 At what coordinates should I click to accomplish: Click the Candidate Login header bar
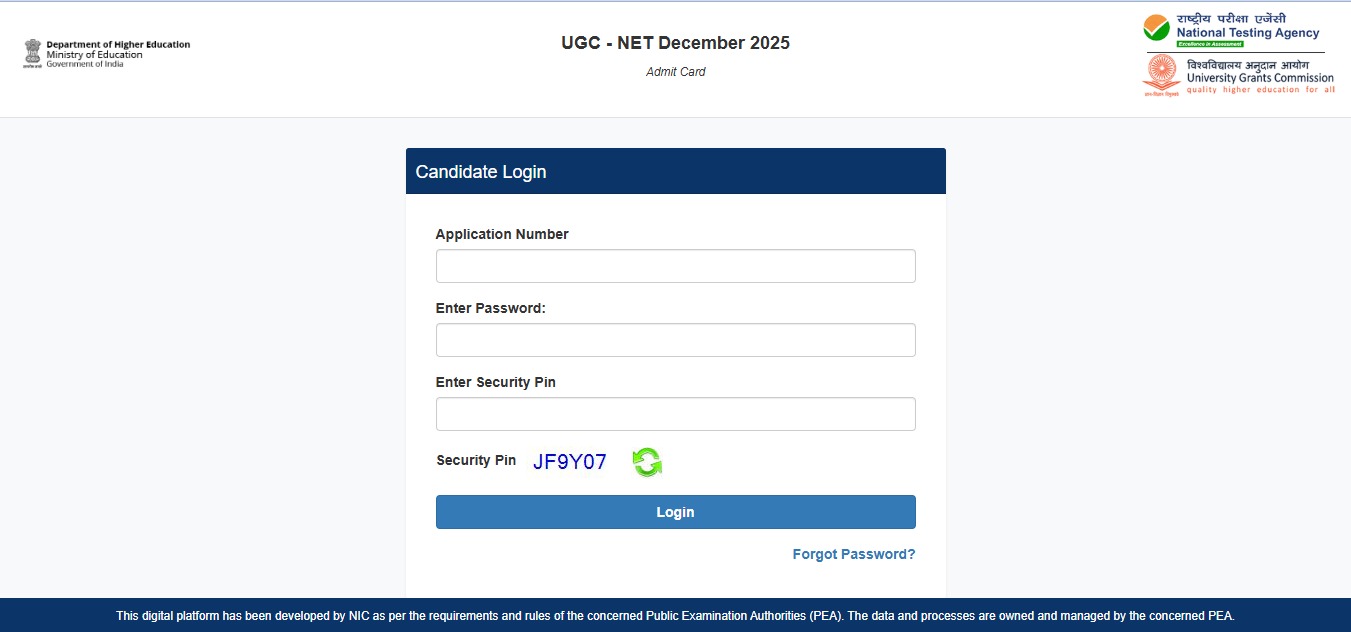(x=675, y=171)
